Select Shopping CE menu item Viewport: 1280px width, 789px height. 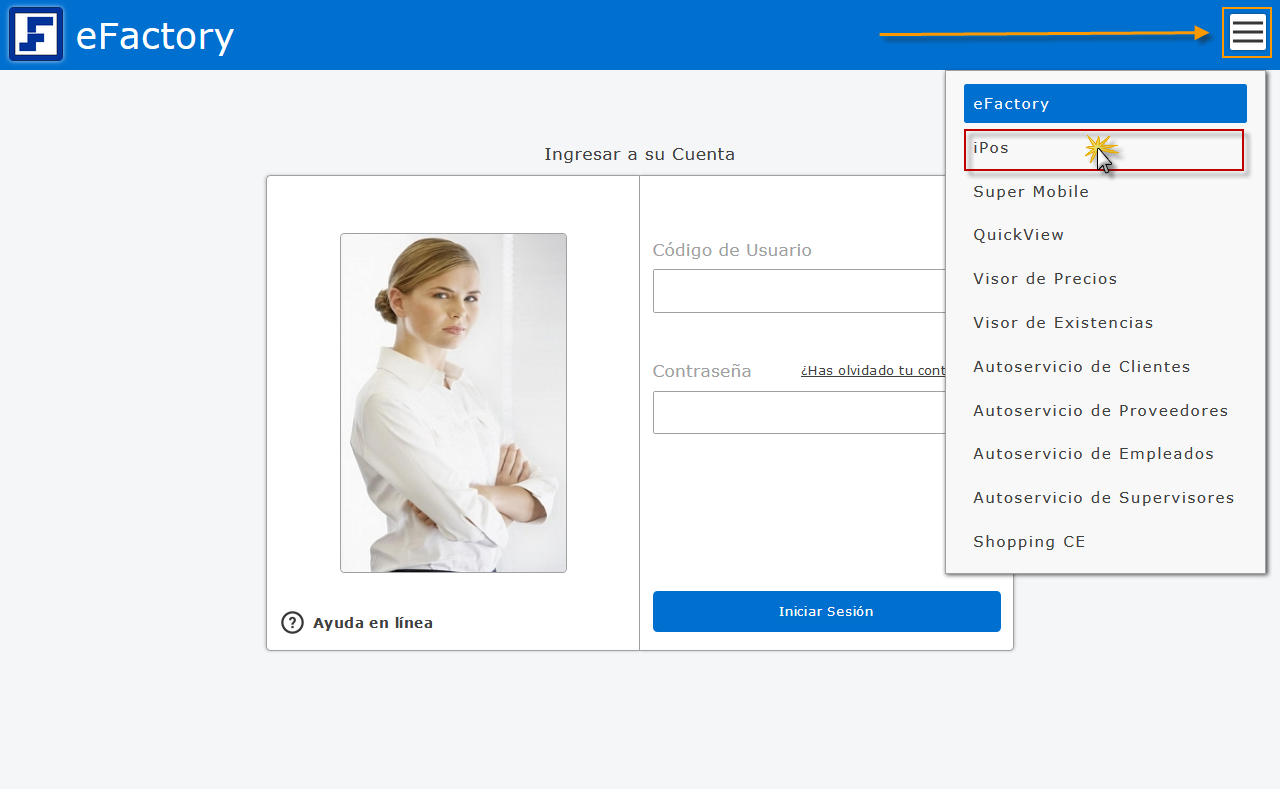[x=1029, y=542]
